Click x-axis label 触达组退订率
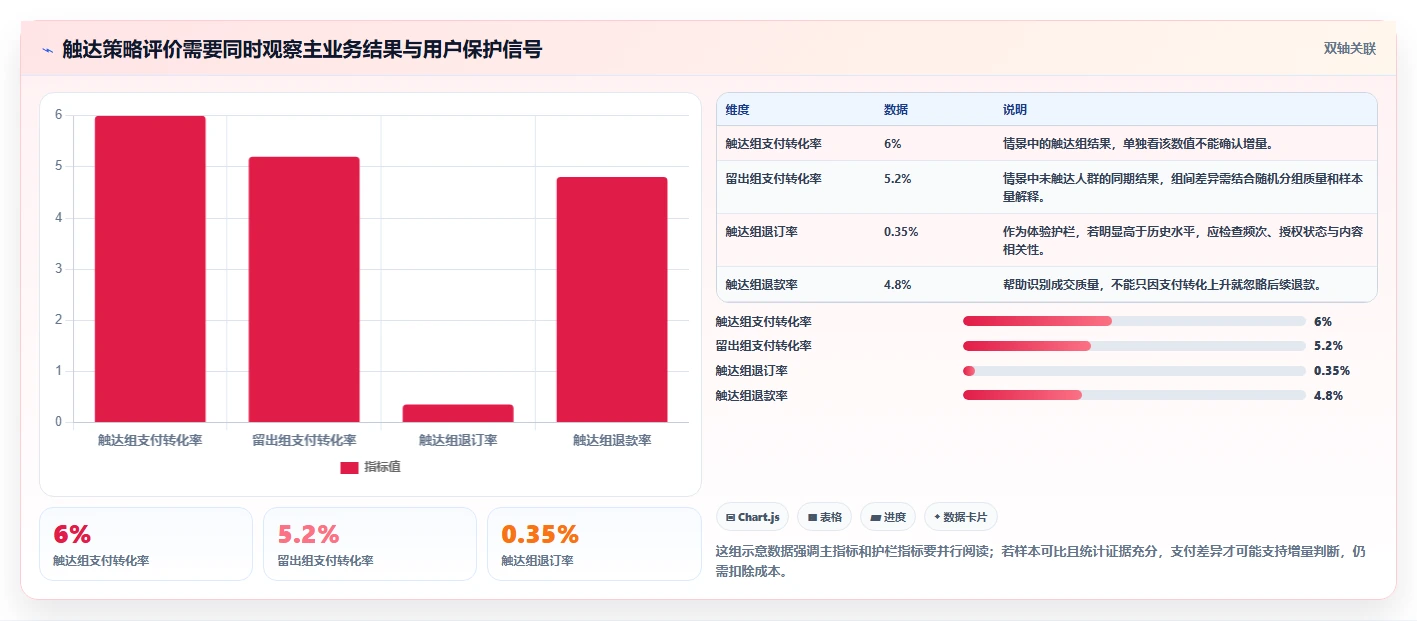Image resolution: width=1417 pixels, height=621 pixels. click(458, 440)
